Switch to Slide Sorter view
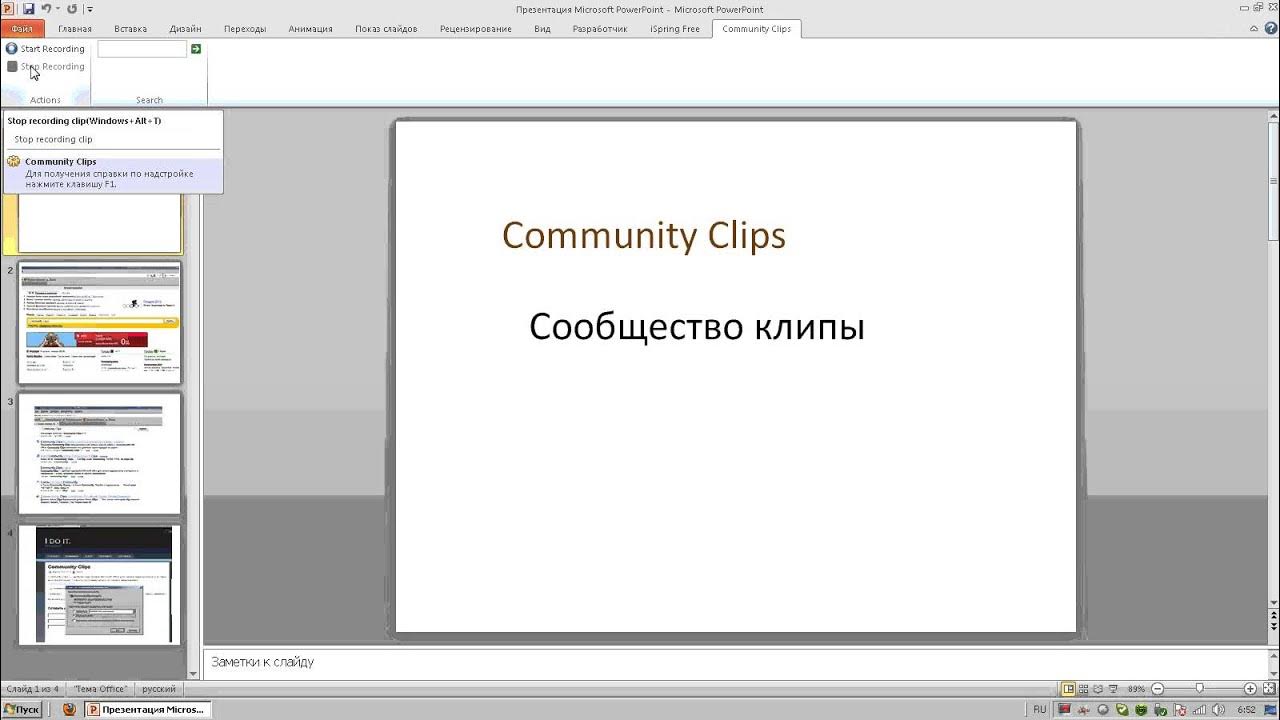 click(x=1083, y=689)
